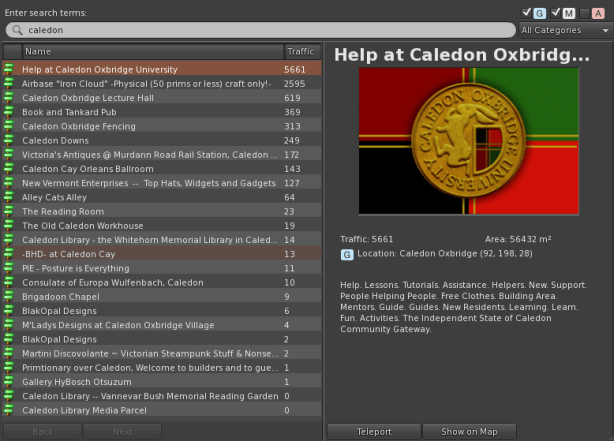Click signpost icon for Airbase "Iron Cloud"
614x441 pixels.
(9, 83)
